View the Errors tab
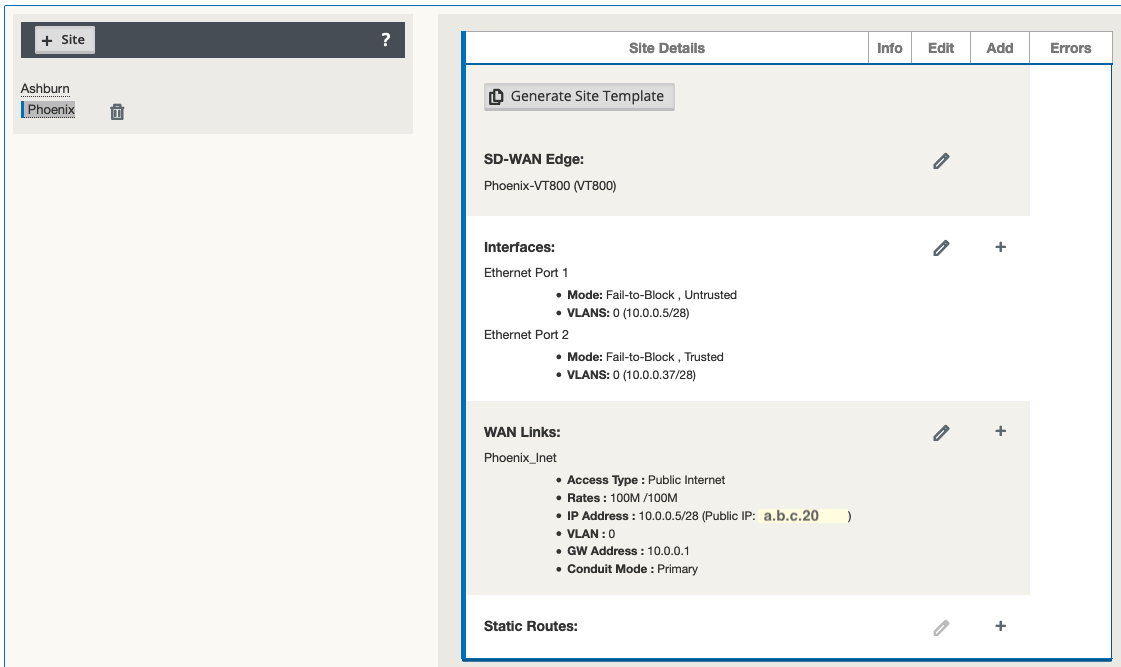Screen dimensions: 1121x667 click(x=1070, y=48)
